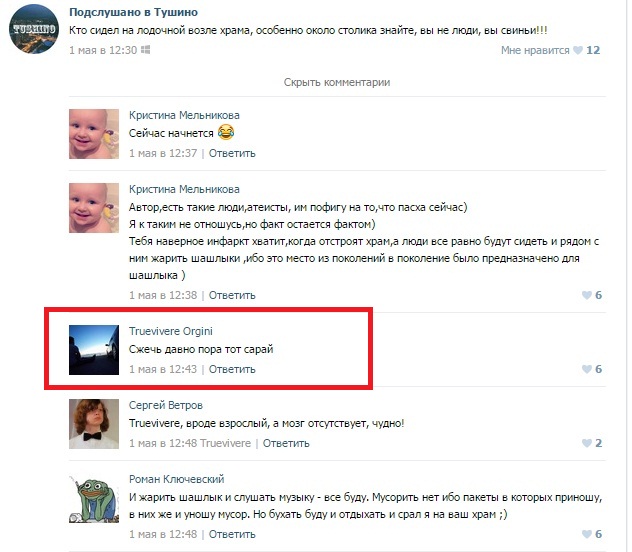This screenshot has height=552, width=632.
Task: Open Truevivere Orgini's profile name link
Action: click(x=170, y=331)
